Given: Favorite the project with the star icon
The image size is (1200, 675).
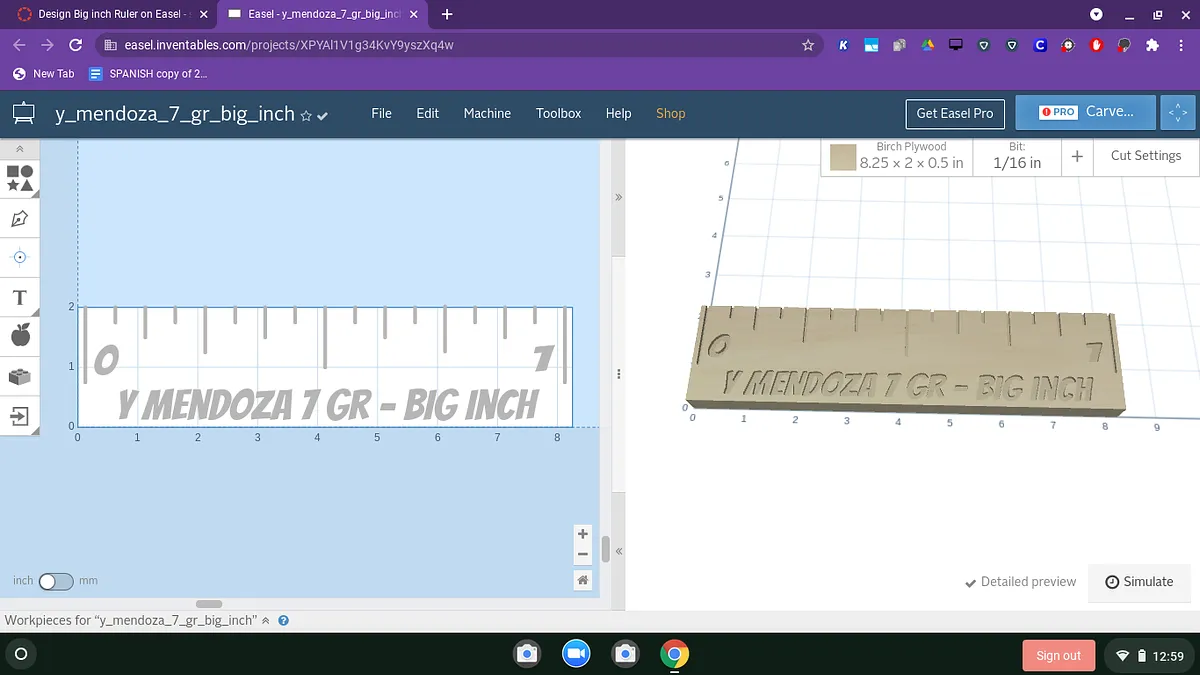Looking at the screenshot, I should coord(307,115).
